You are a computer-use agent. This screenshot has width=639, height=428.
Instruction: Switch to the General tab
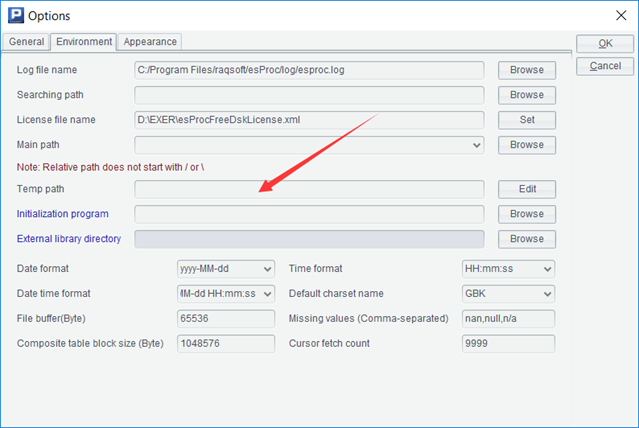[27, 42]
